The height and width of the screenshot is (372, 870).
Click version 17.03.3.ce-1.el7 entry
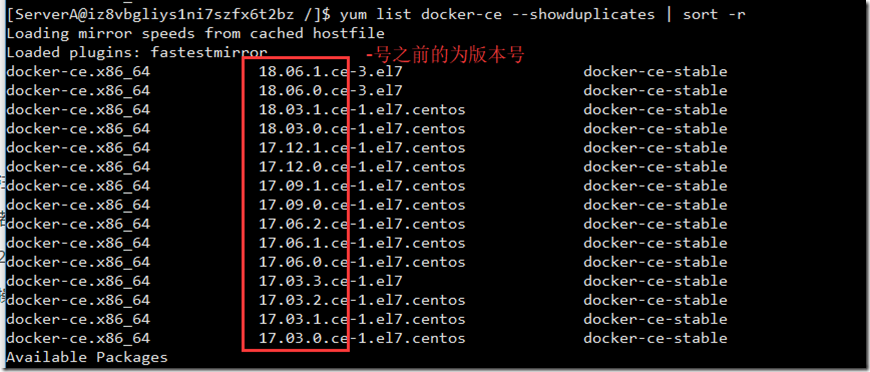coord(331,281)
